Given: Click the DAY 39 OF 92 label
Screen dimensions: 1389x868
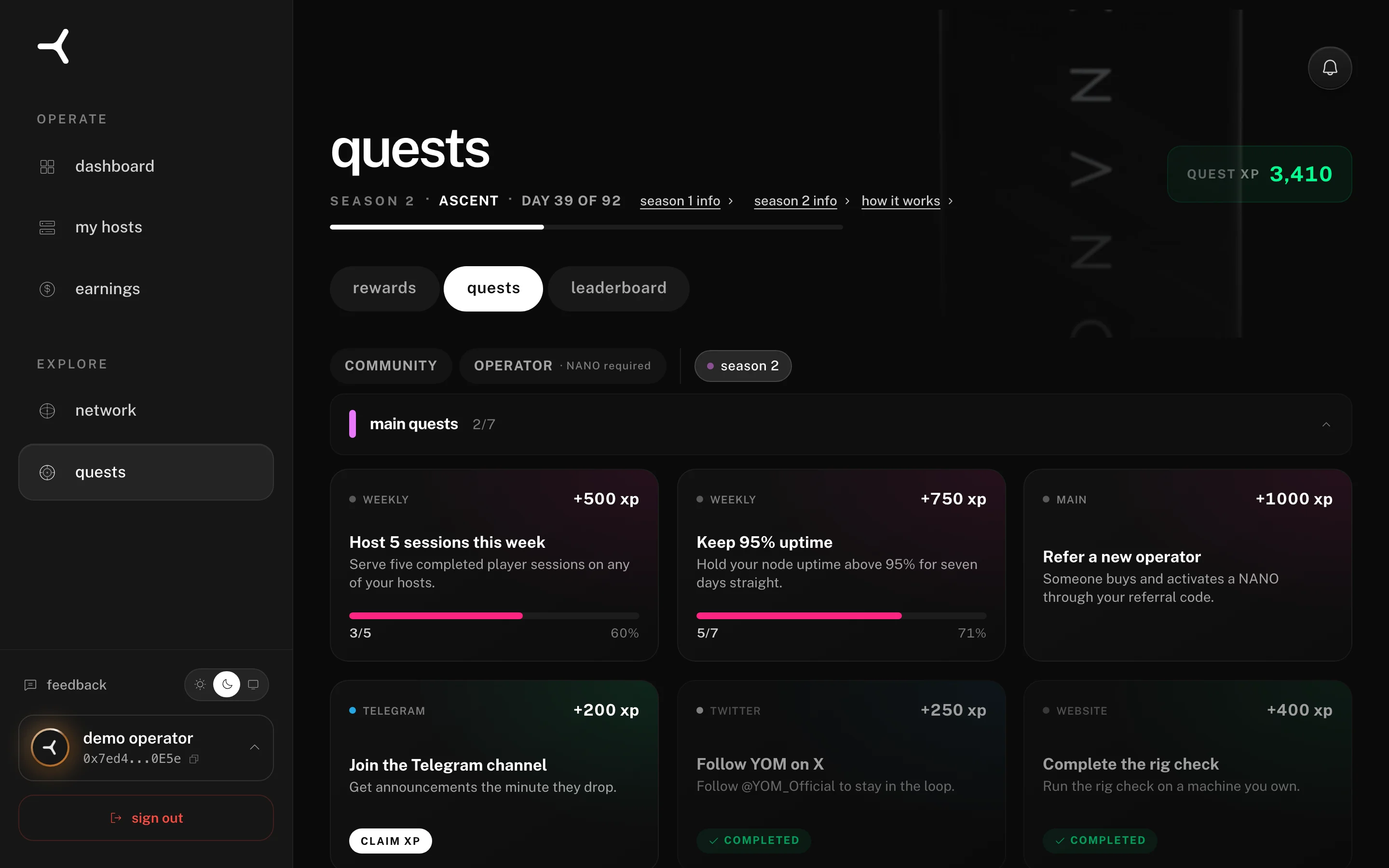Looking at the screenshot, I should tap(571, 201).
